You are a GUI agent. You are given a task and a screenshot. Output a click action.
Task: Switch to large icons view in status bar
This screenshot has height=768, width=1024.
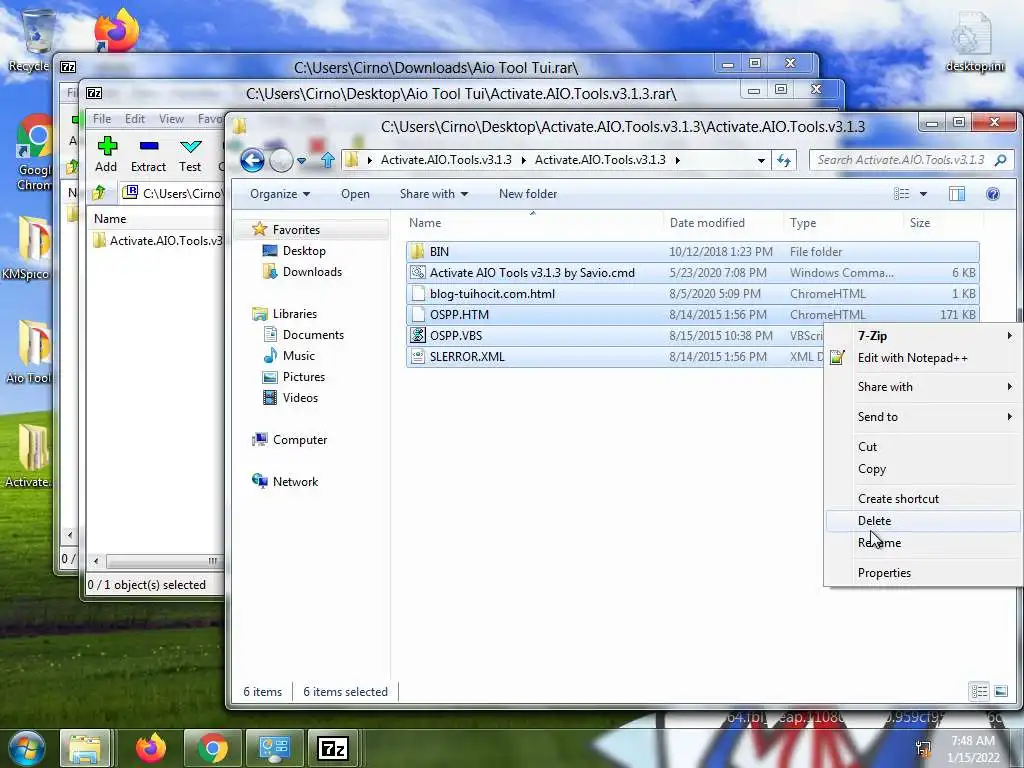(1000, 691)
